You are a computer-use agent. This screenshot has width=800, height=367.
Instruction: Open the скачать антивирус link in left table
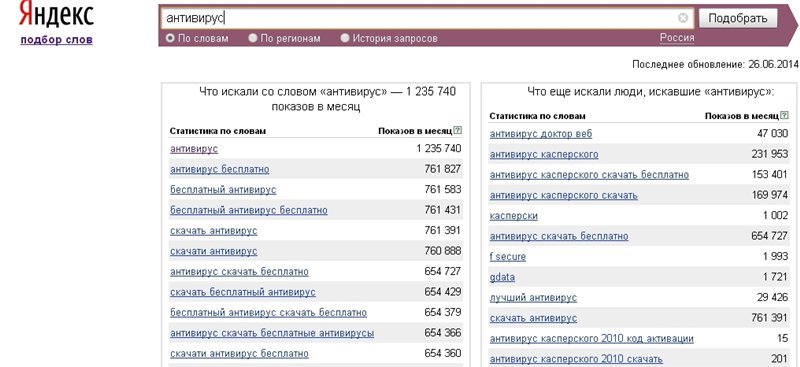coord(213,231)
